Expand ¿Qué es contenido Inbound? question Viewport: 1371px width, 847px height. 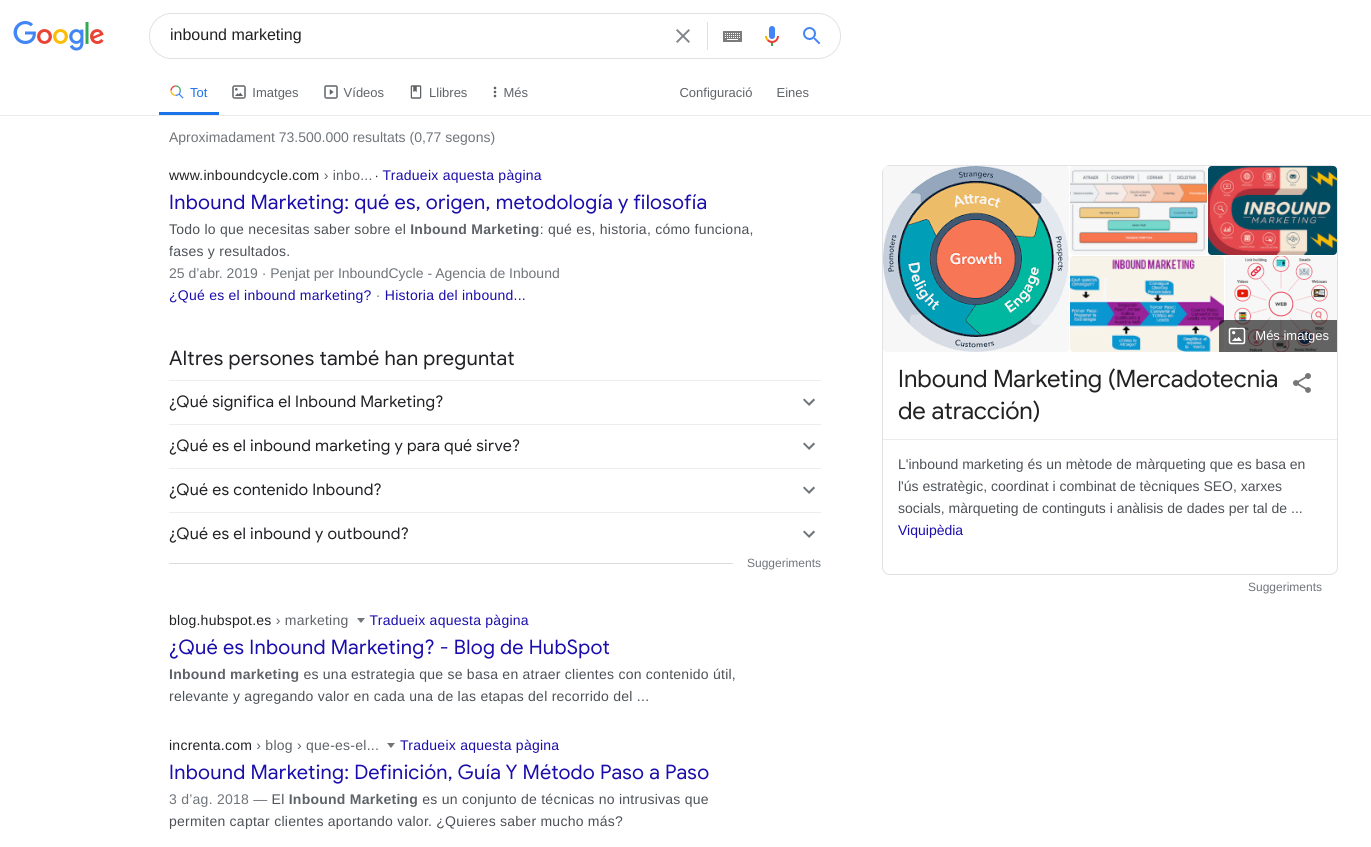[495, 490]
